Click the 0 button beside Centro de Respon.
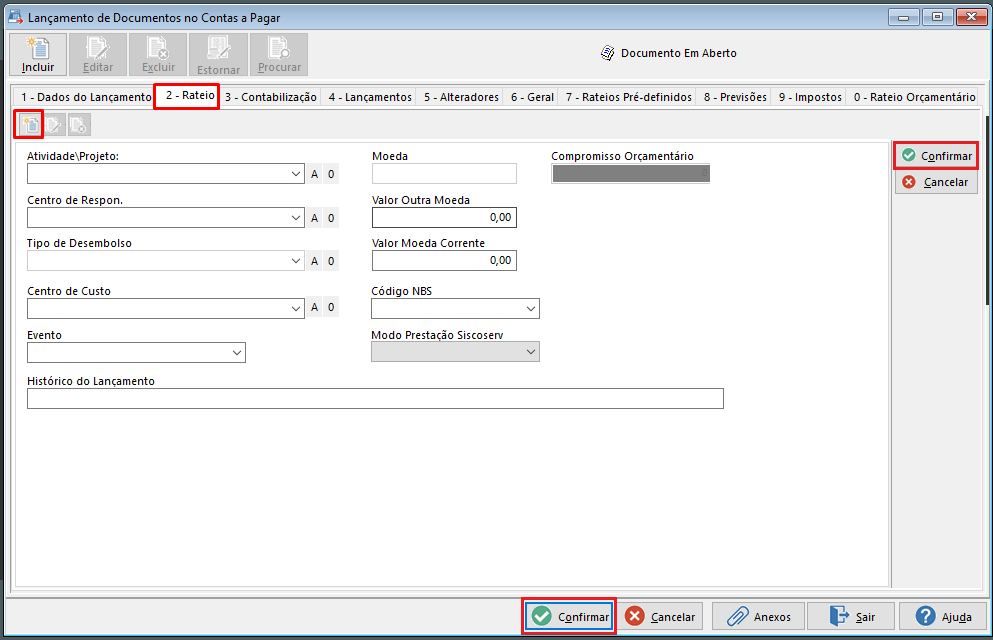 click(x=331, y=218)
